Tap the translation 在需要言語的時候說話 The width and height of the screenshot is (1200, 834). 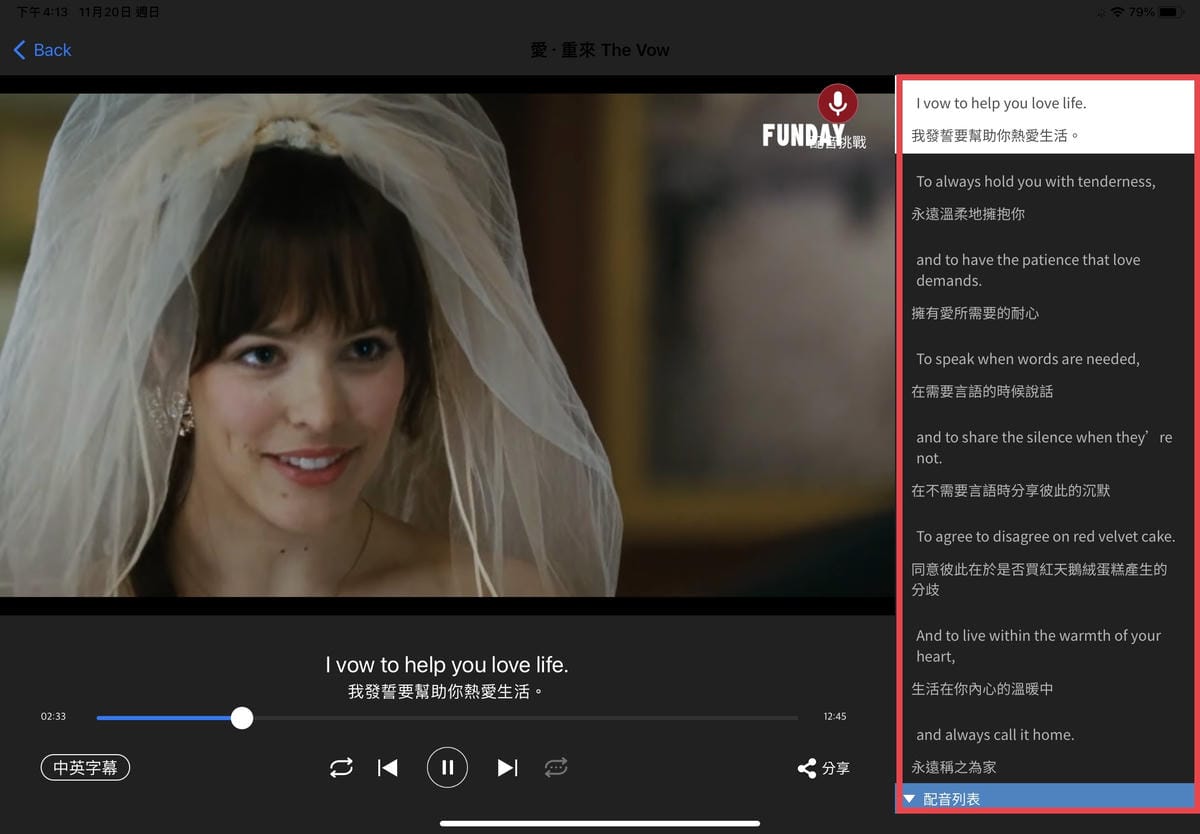[x=981, y=392]
